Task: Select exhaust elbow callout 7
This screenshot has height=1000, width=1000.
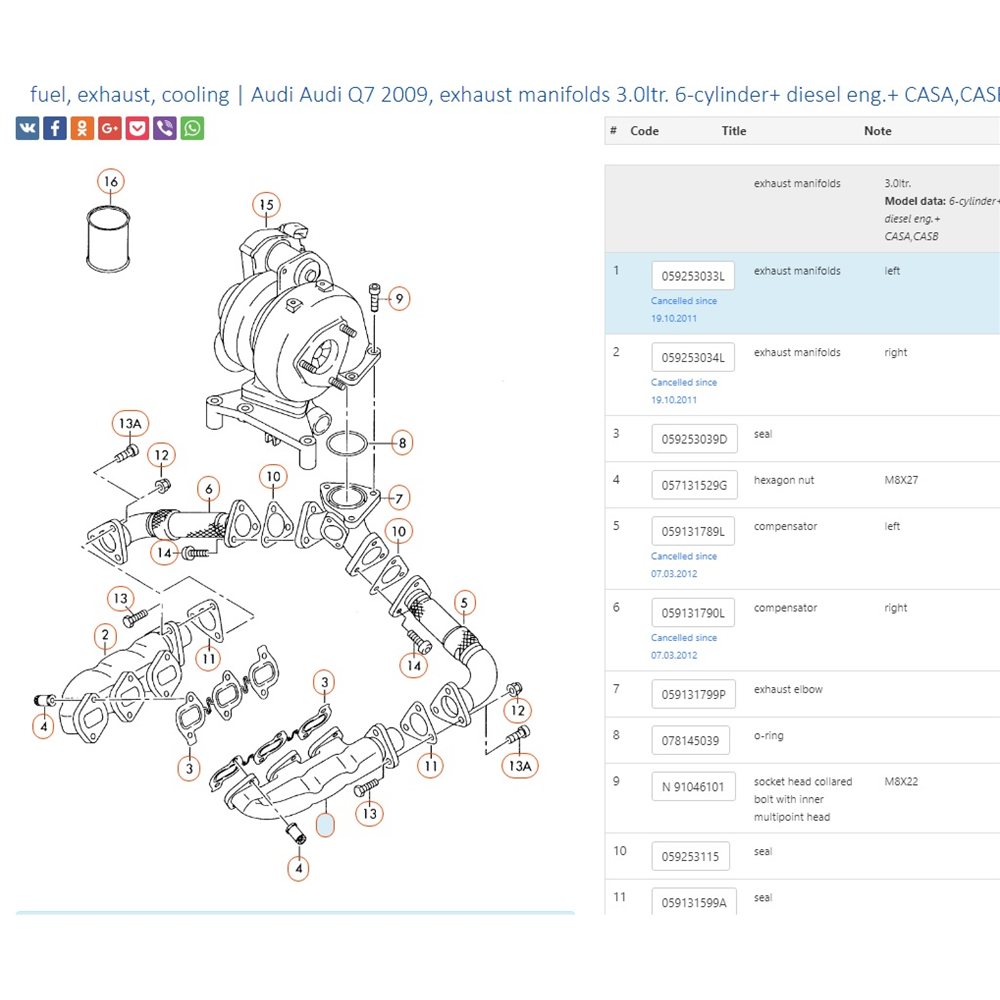Action: click(399, 498)
